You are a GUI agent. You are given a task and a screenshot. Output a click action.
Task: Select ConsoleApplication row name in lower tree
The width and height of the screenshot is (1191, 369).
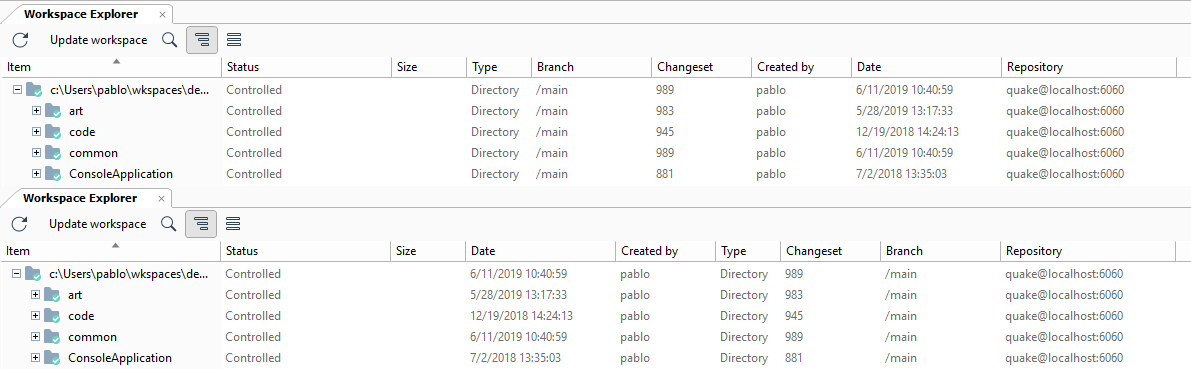[120, 358]
